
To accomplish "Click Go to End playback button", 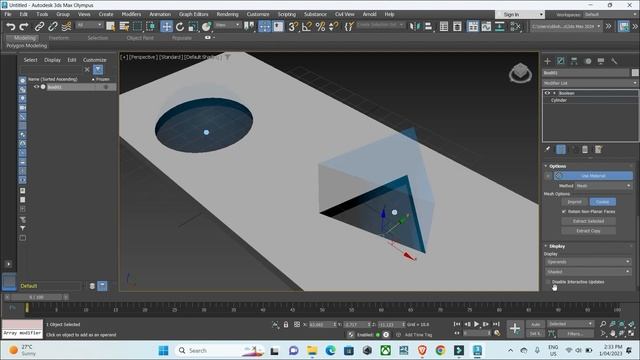I will pos(496,324).
